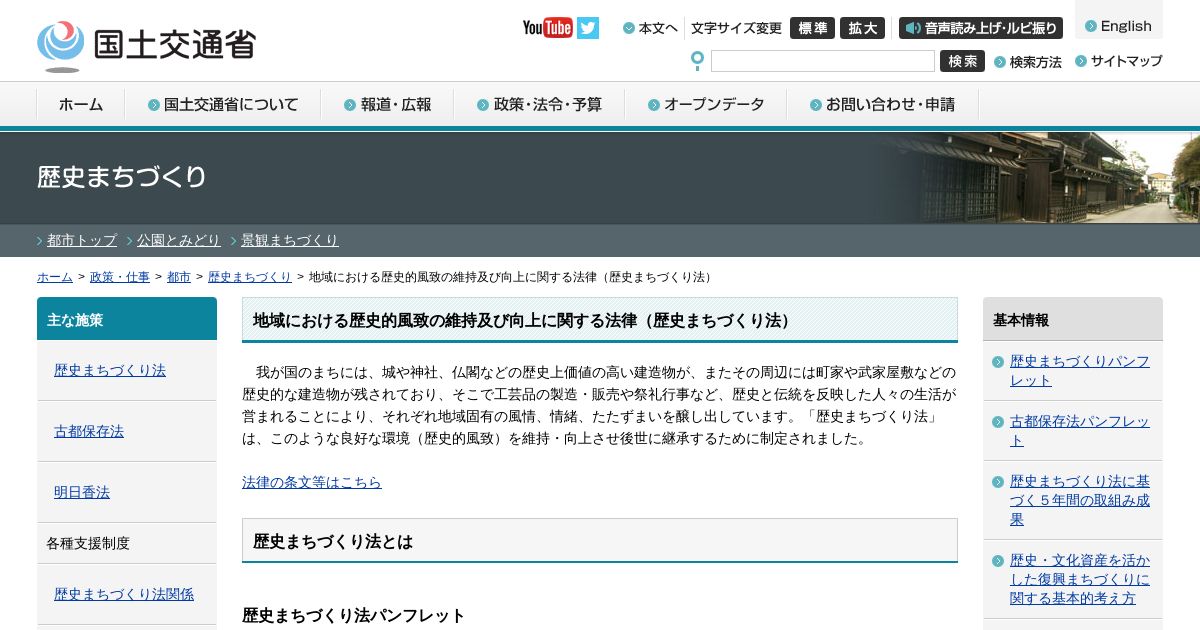The height and width of the screenshot is (630, 1200).
Task: Click the bullet icon beside 報道・広報
Action: coord(350,105)
